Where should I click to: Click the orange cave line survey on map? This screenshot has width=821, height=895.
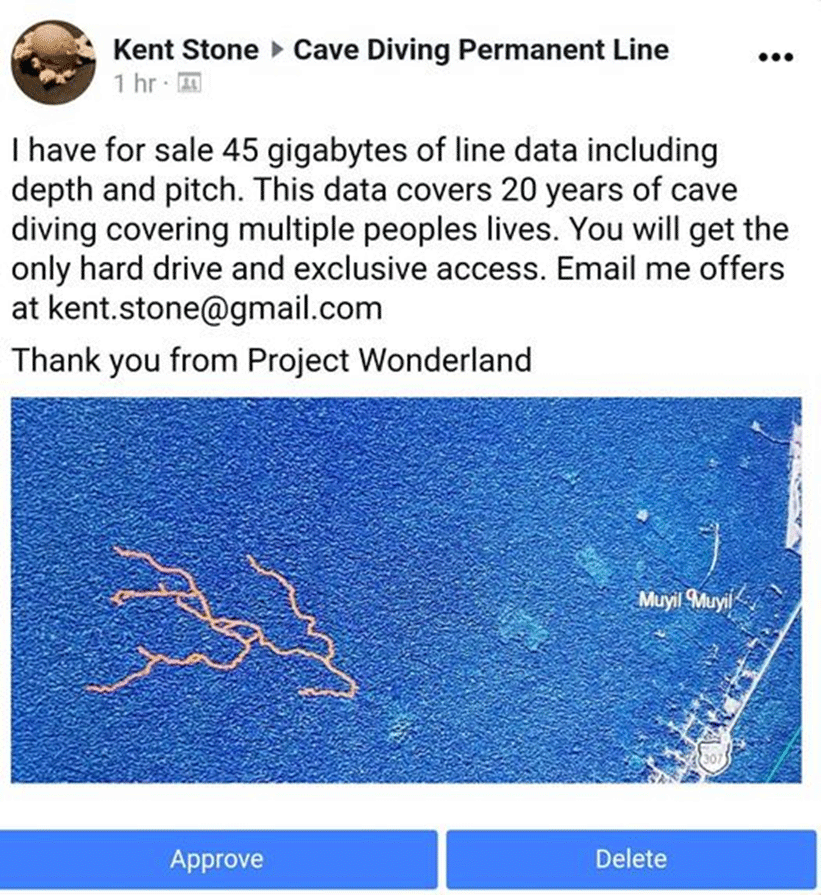223,623
